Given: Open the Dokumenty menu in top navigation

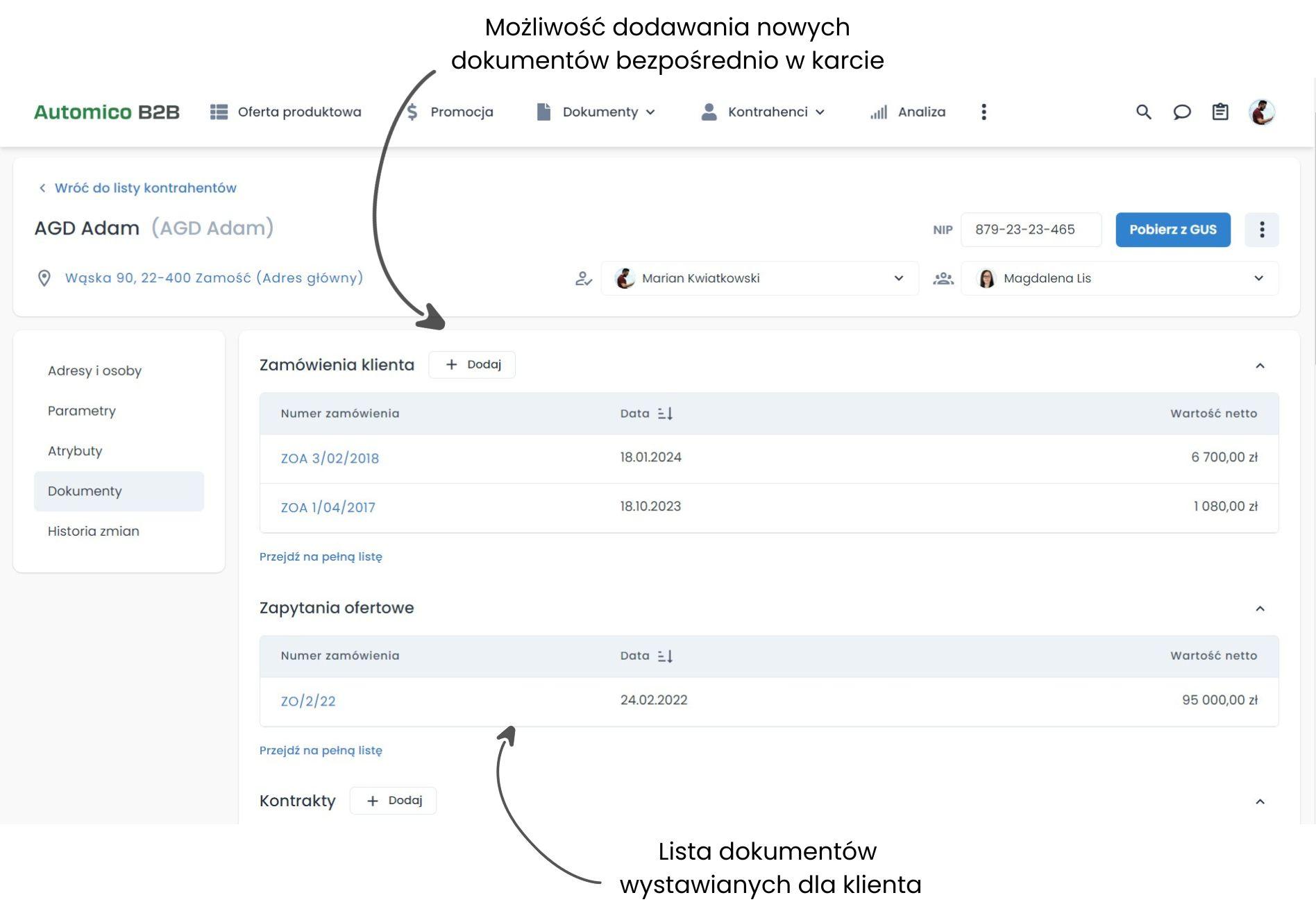Looking at the screenshot, I should 597,112.
